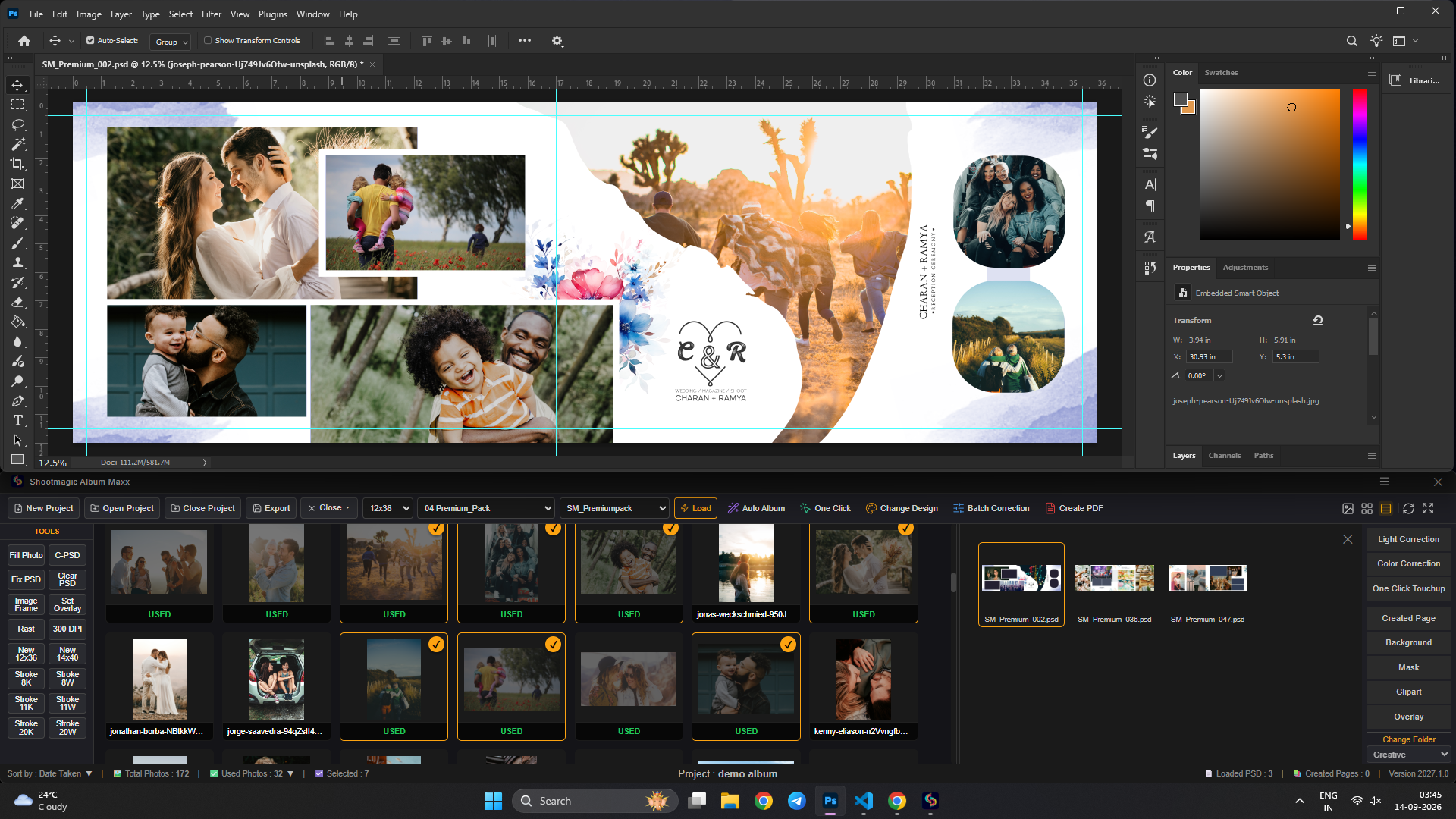Click the Create PDF button

1074,508
